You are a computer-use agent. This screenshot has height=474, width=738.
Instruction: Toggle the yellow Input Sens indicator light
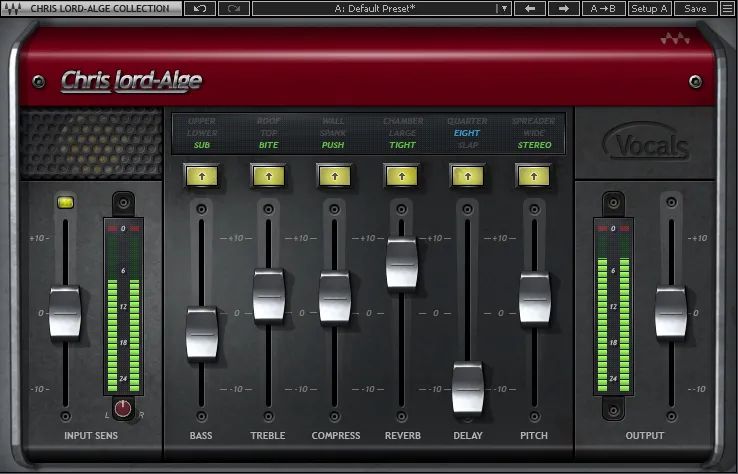(65, 202)
